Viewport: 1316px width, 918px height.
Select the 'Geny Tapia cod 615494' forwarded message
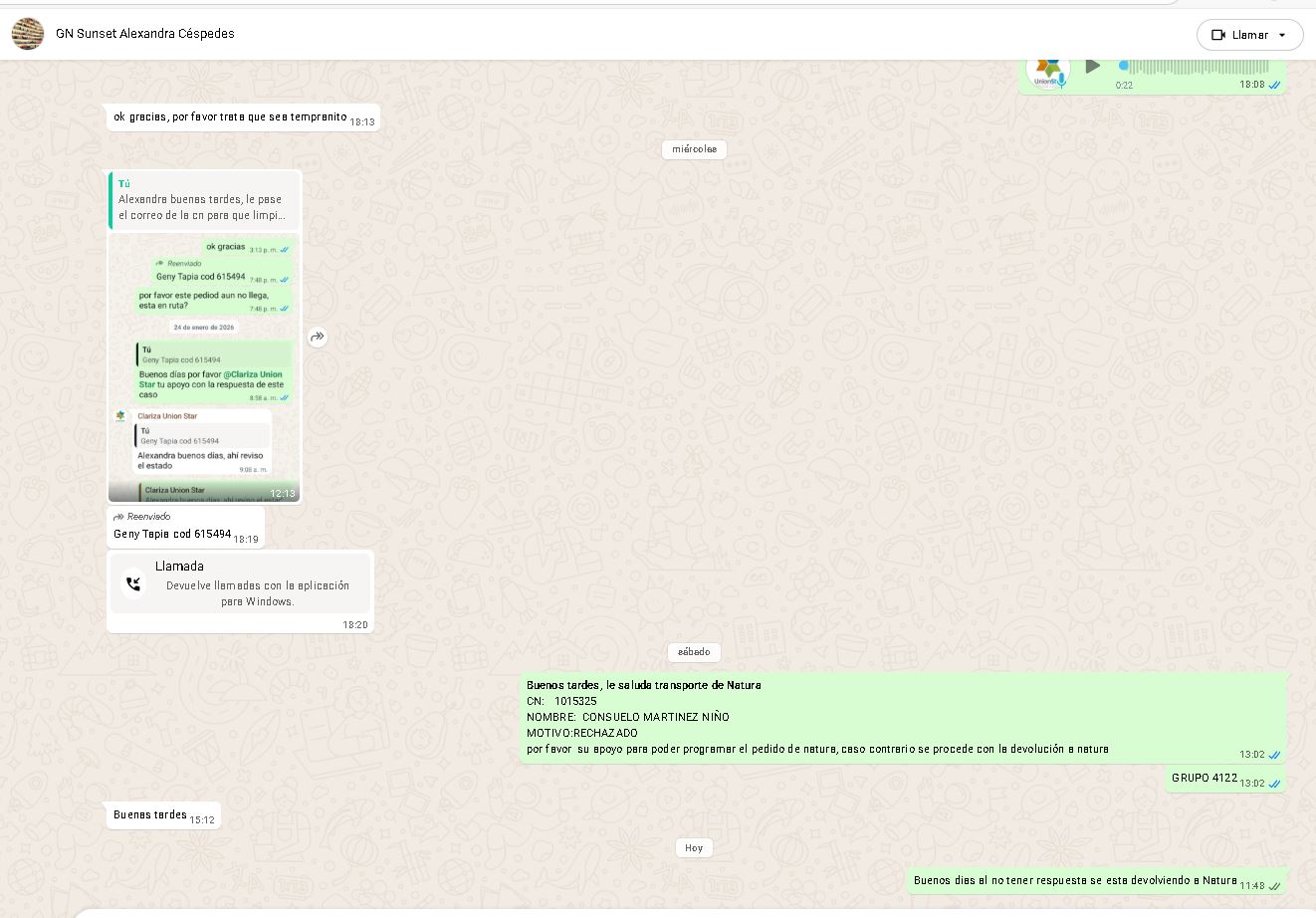(172, 534)
